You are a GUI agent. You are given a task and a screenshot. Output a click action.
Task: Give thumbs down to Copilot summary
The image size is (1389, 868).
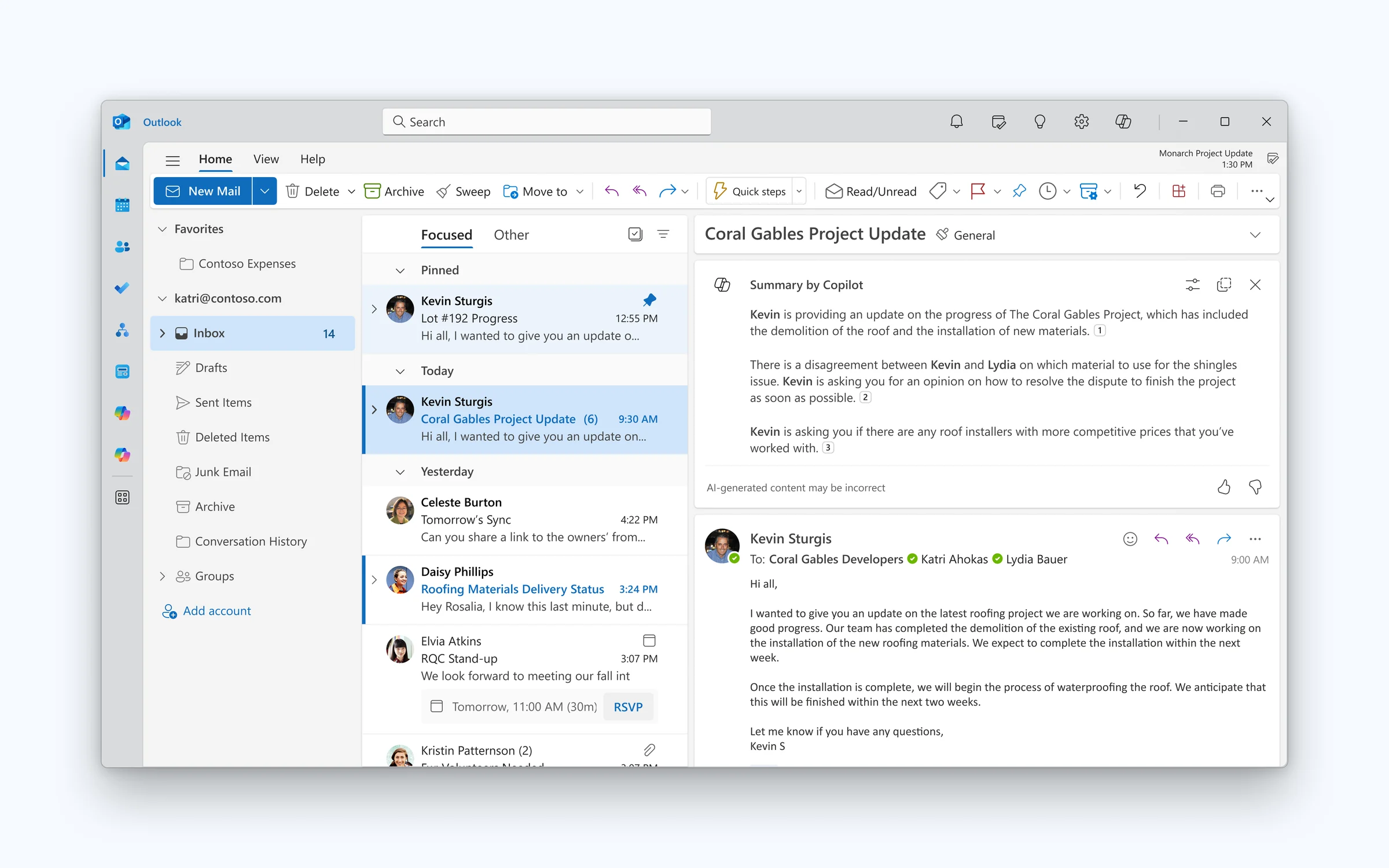(1255, 487)
